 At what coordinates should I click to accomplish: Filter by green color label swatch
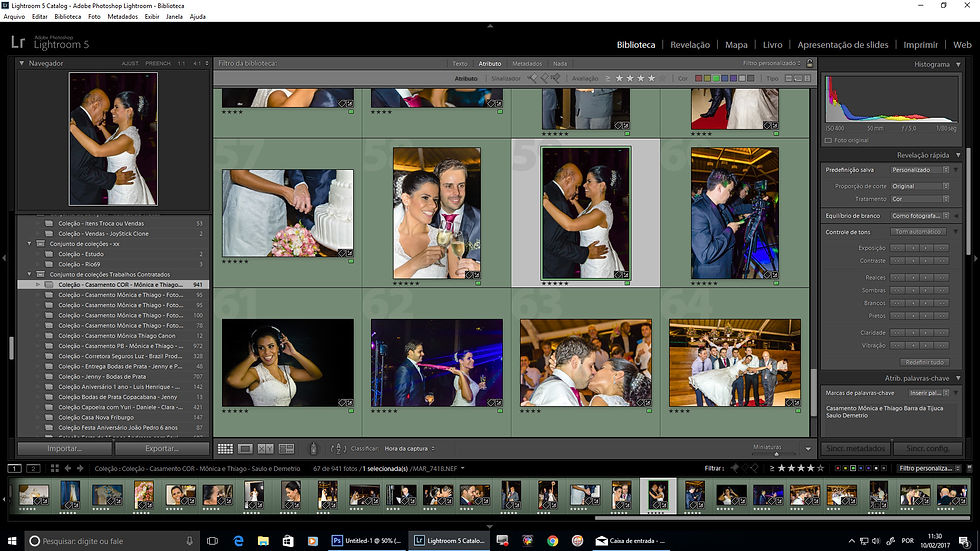pyautogui.click(x=716, y=79)
